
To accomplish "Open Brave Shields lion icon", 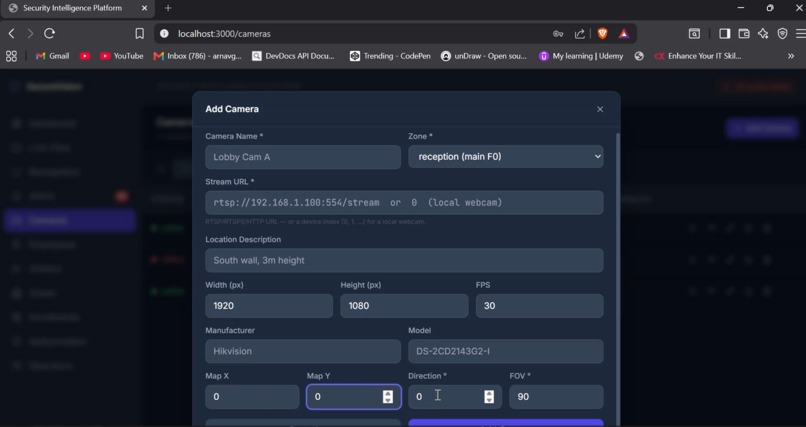I will pyautogui.click(x=602, y=33).
